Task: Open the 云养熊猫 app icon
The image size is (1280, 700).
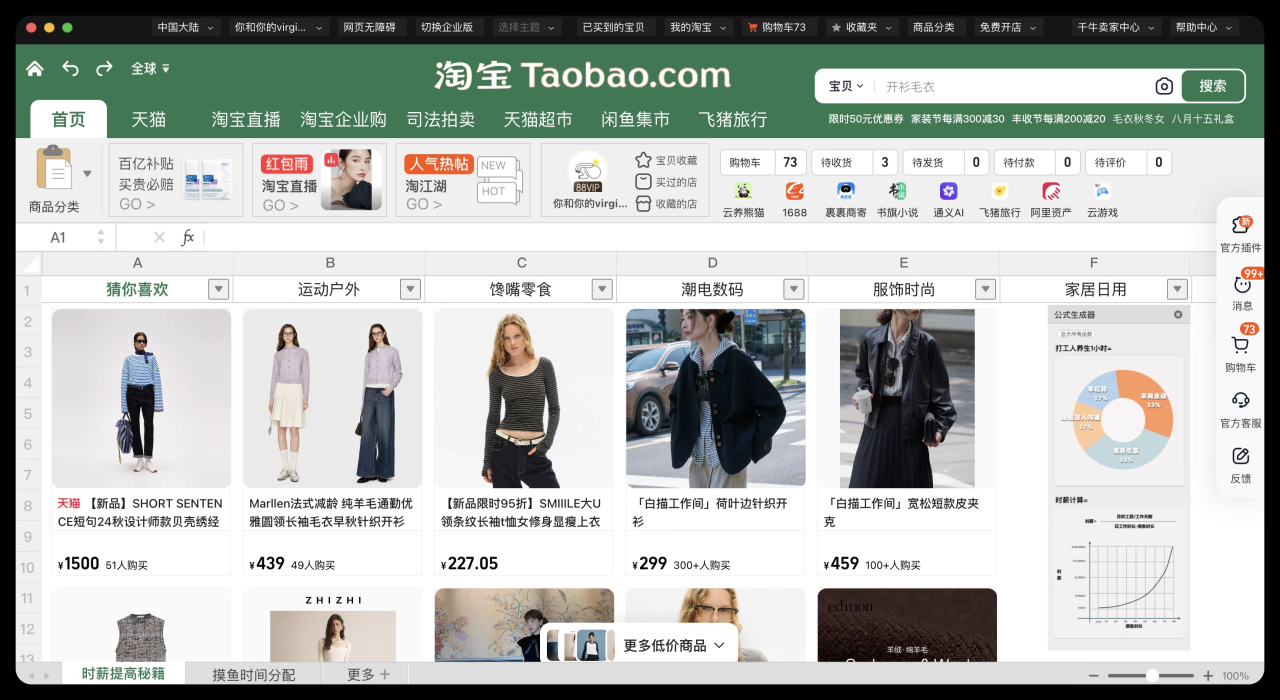Action: coord(743,191)
